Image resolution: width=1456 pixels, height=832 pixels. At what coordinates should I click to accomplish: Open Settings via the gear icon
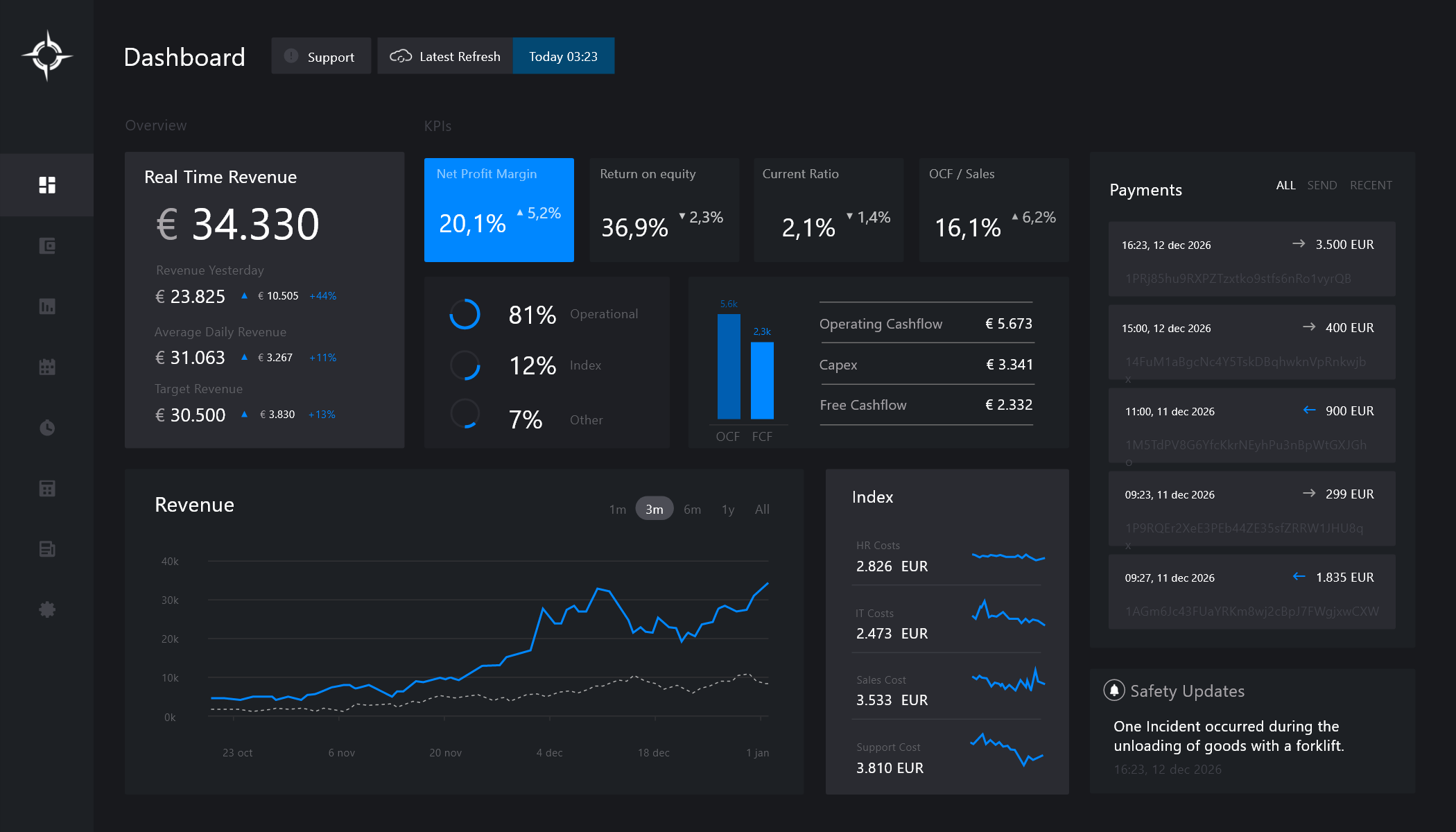46,609
